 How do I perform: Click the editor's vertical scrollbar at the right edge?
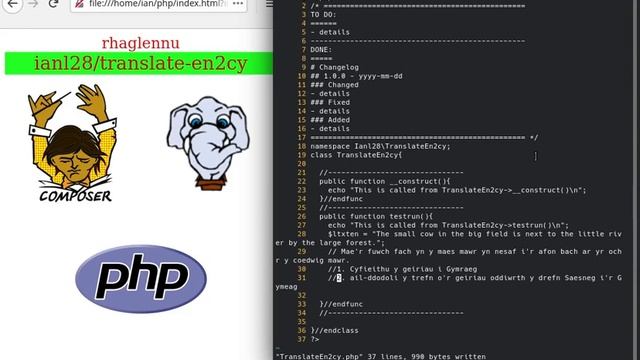(635, 180)
